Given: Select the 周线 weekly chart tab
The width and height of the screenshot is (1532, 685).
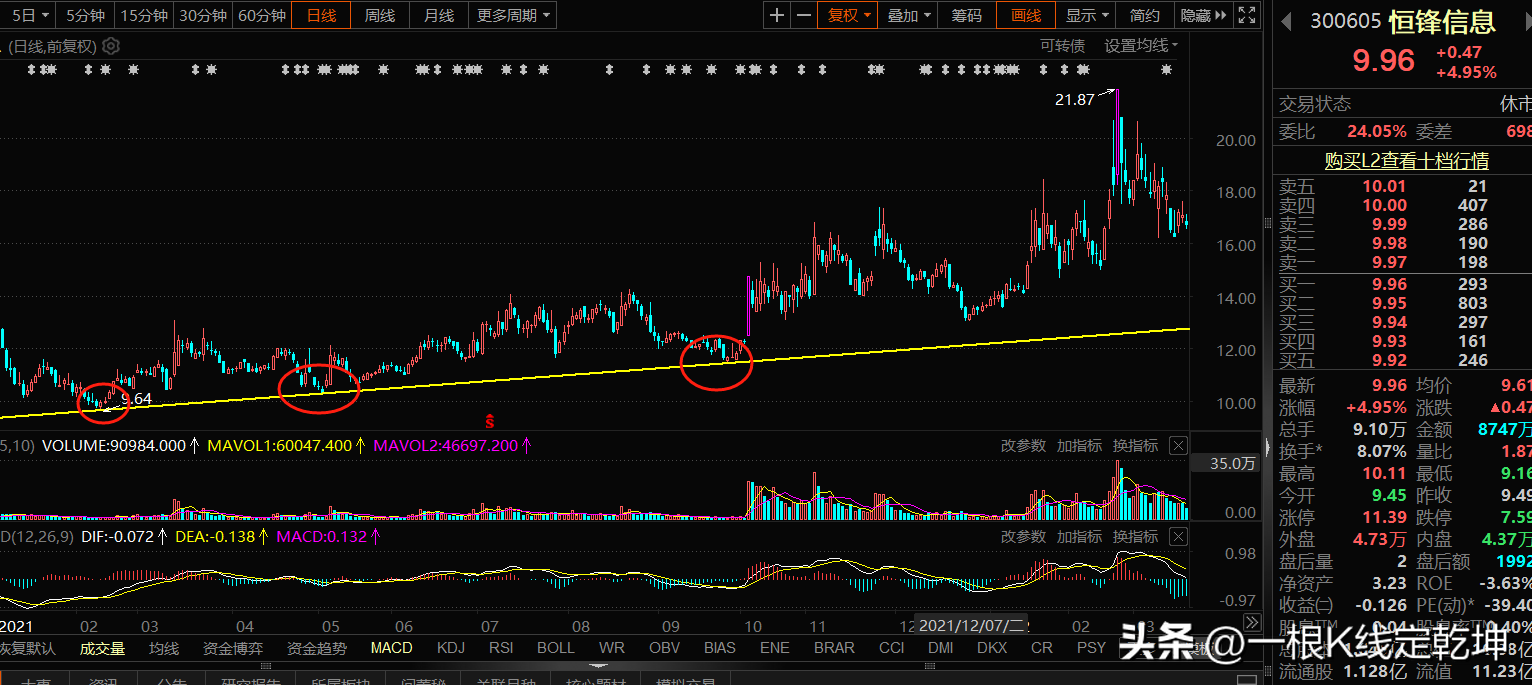Looking at the screenshot, I should coord(380,15).
